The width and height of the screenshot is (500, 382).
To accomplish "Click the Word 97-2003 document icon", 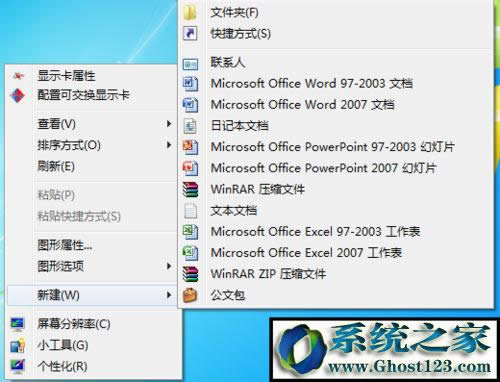I will [x=190, y=84].
